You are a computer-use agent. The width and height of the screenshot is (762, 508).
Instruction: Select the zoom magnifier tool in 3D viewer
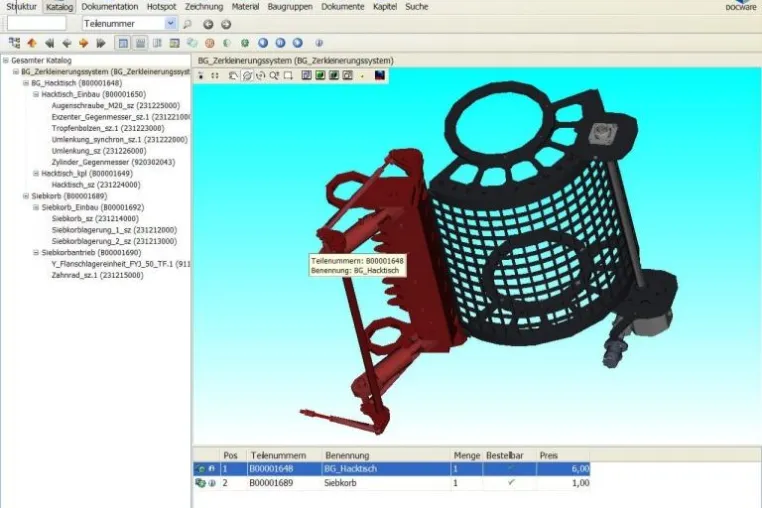274,75
